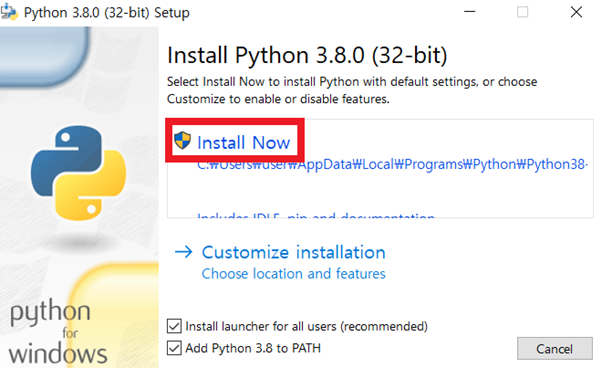Close the Python Setup window
The width and height of the screenshot is (602, 368).
click(x=576, y=12)
